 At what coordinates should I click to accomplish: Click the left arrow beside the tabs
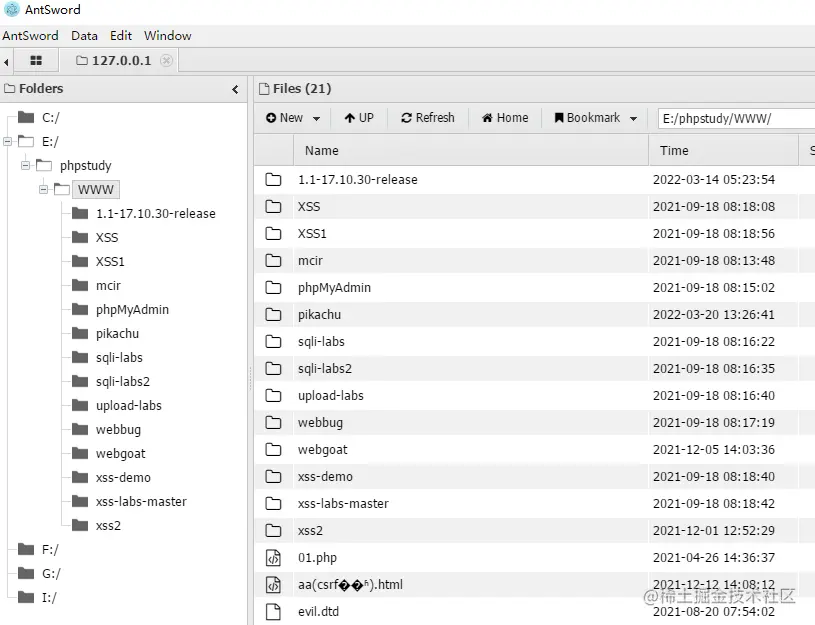click(6, 62)
